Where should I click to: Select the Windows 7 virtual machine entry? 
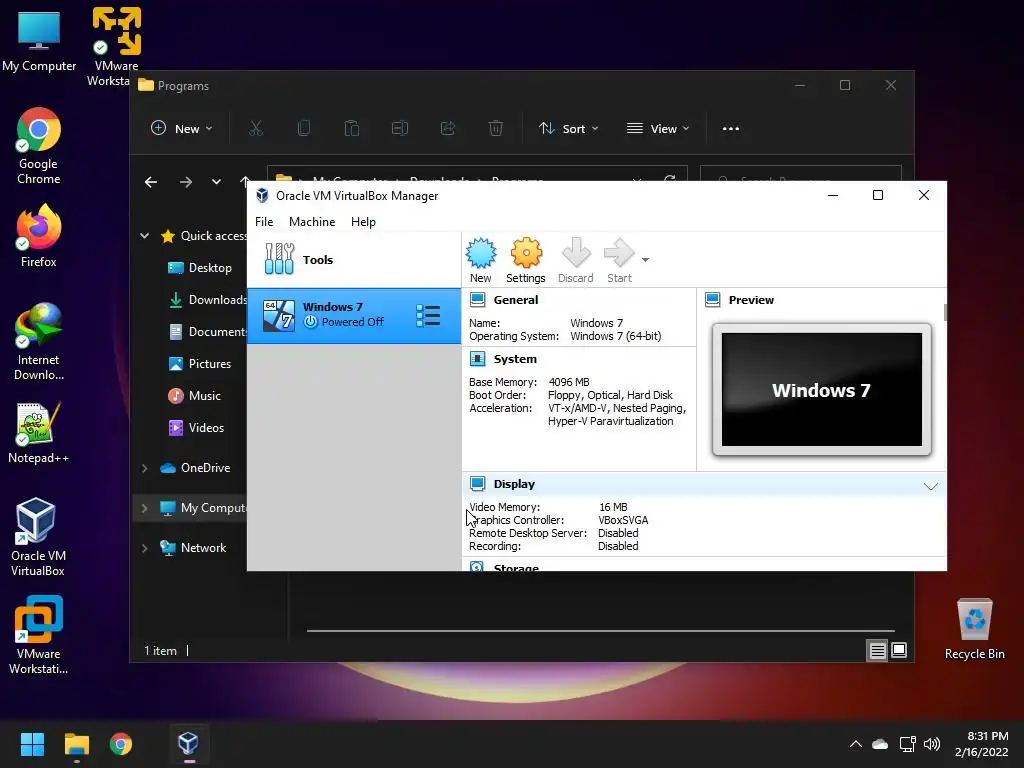click(x=354, y=315)
